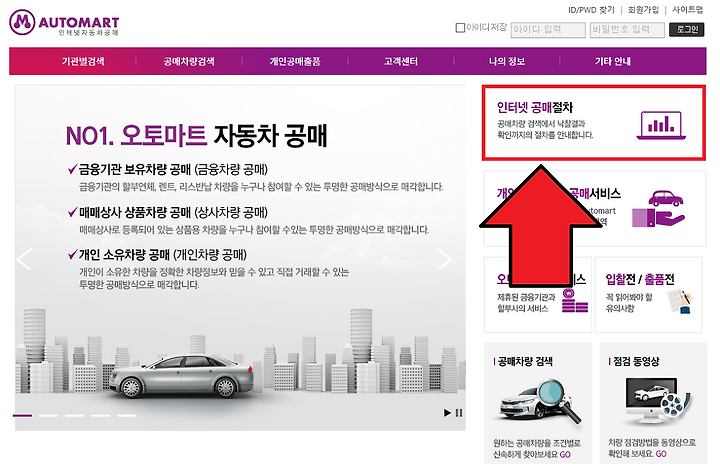
Task: Open the 나의 정보 menu
Action: point(507,61)
